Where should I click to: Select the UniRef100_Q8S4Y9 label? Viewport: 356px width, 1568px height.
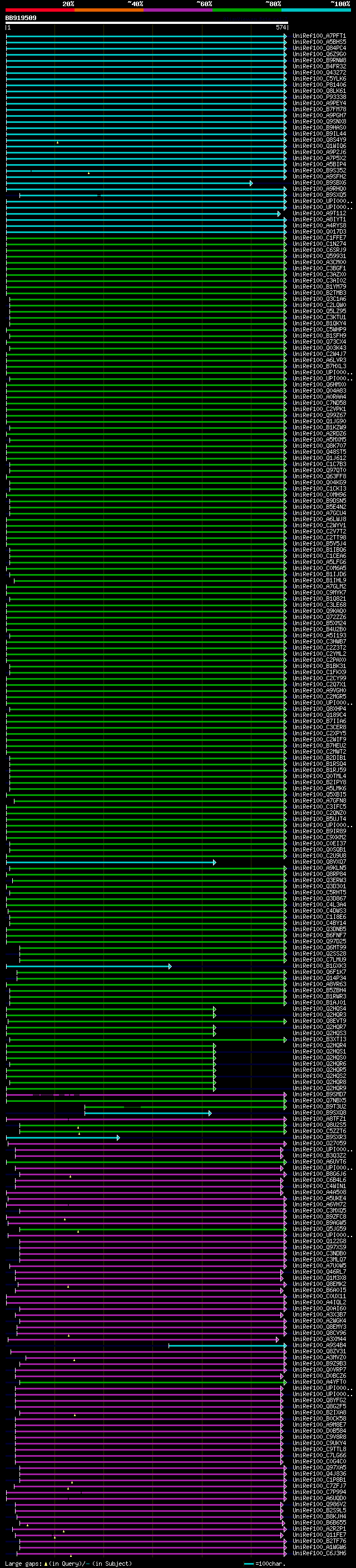click(x=319, y=140)
